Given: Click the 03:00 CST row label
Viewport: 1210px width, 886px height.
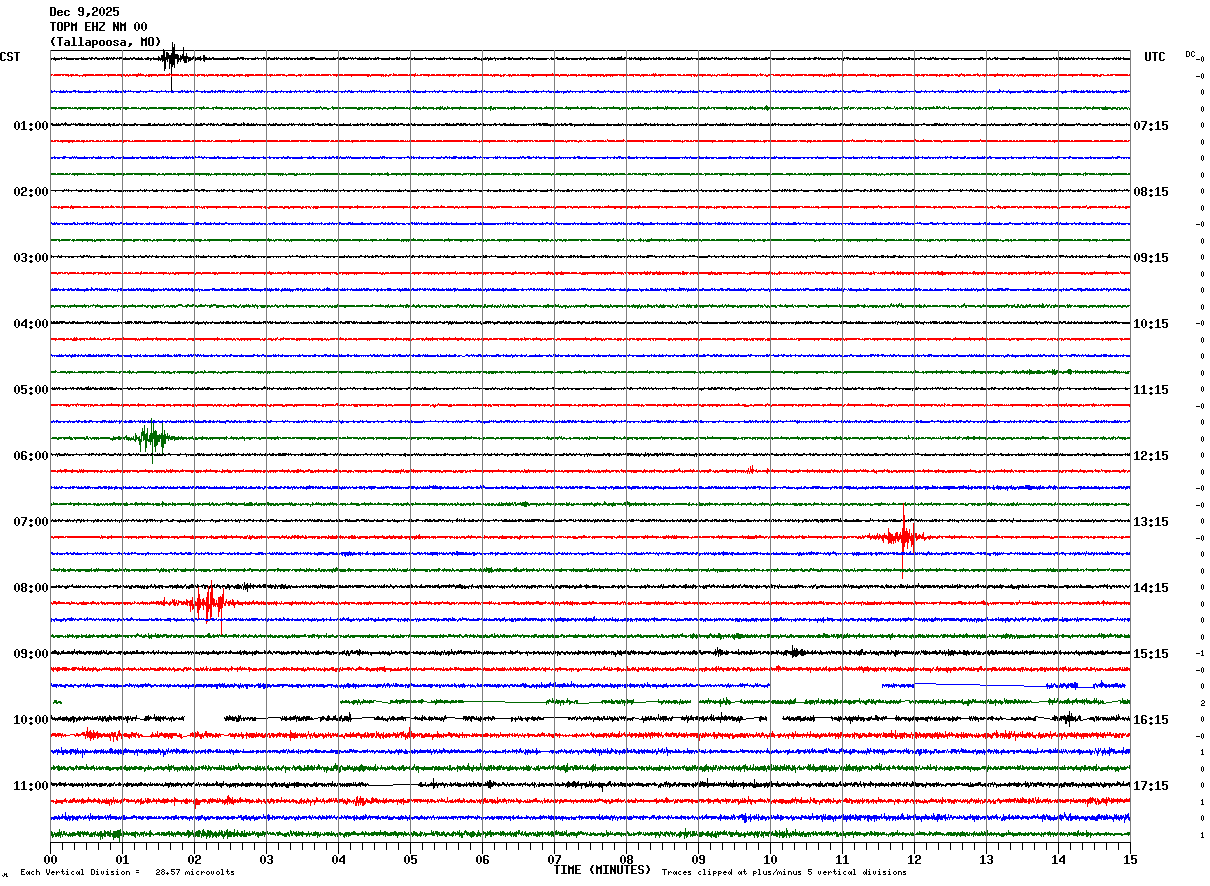Looking at the screenshot, I should (x=31, y=258).
